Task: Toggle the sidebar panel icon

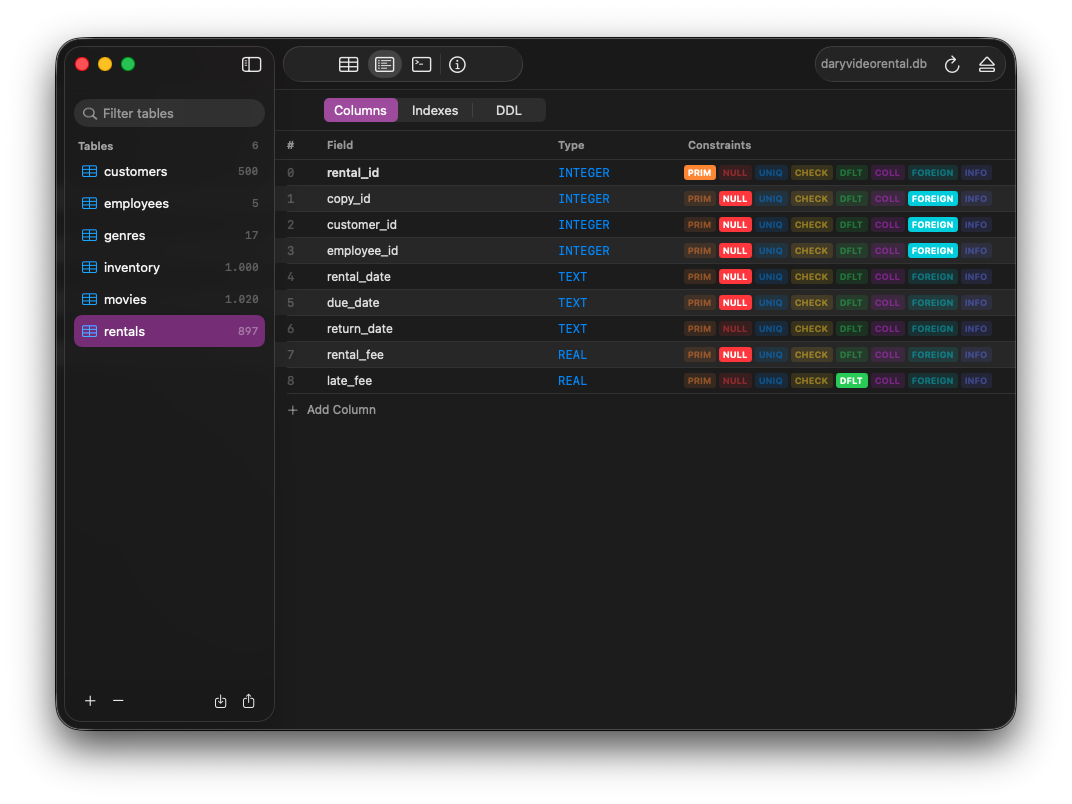Action: pyautogui.click(x=252, y=64)
